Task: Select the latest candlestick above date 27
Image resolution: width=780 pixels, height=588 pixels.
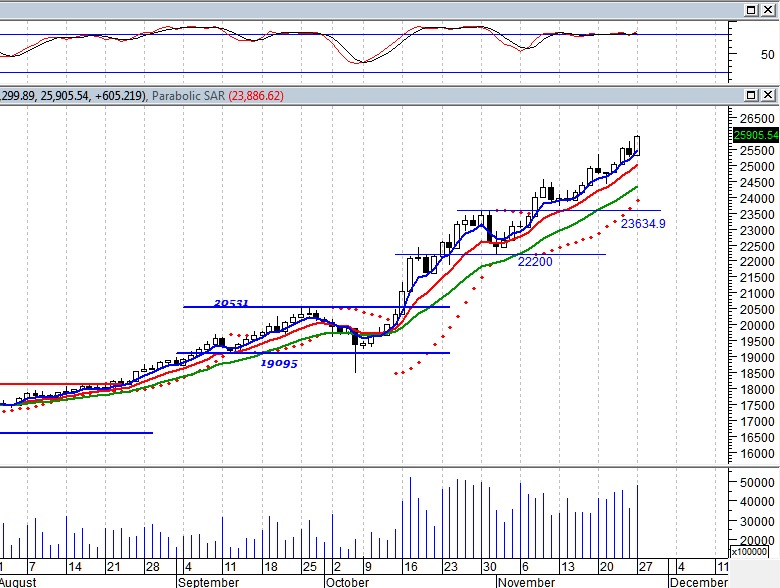Action: click(637, 147)
